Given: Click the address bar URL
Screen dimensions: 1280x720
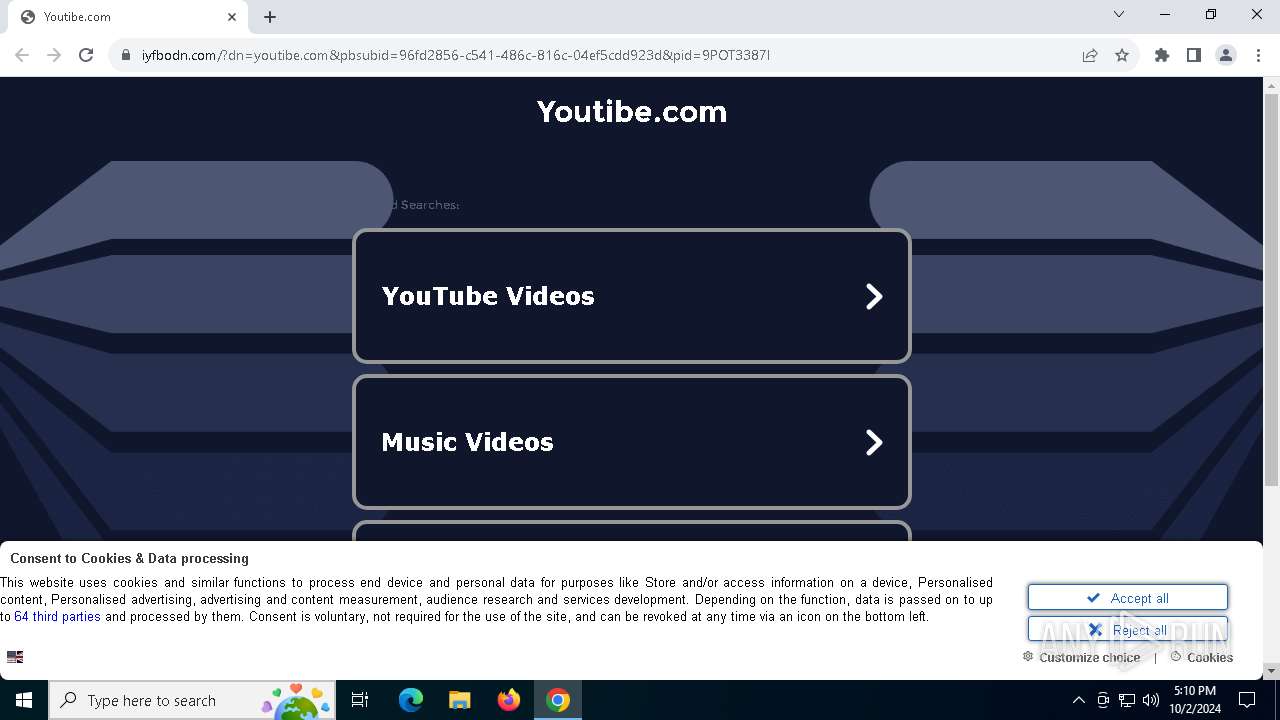Looking at the screenshot, I should pyautogui.click(x=456, y=55).
